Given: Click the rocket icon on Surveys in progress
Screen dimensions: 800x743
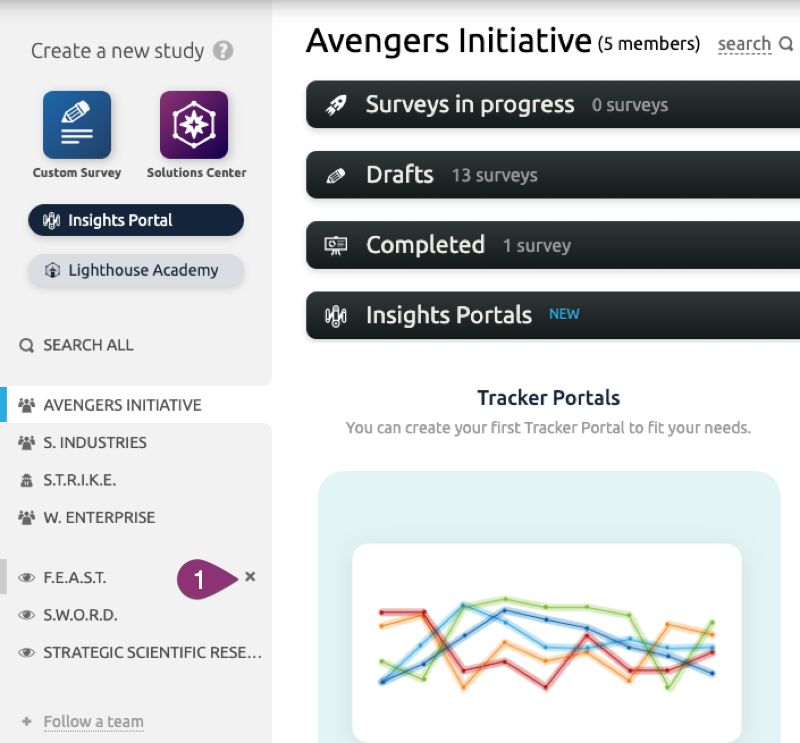Looking at the screenshot, I should [x=336, y=105].
